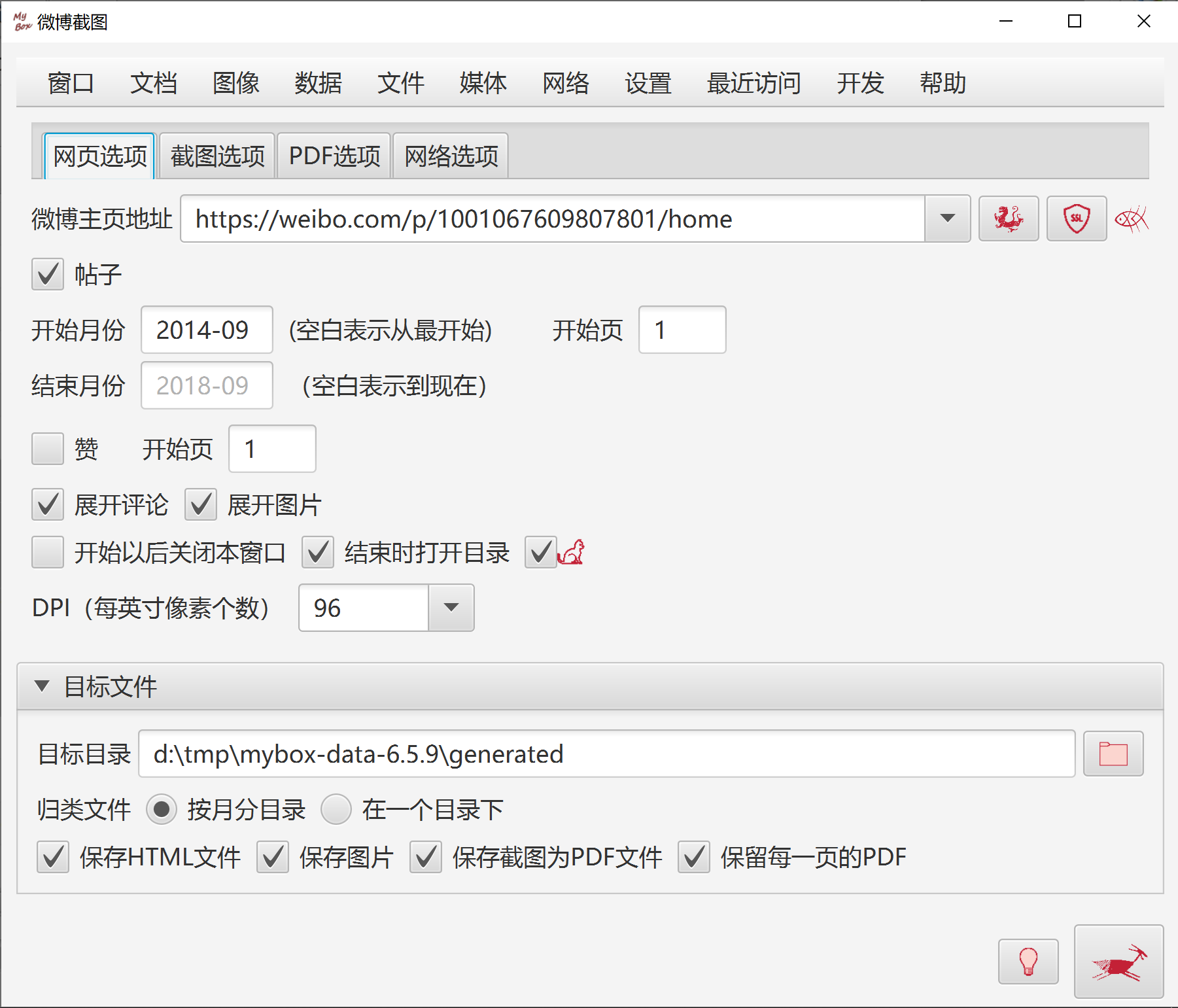Toggle 保存HTML文件 checkbox
The image size is (1178, 1008).
point(53,857)
